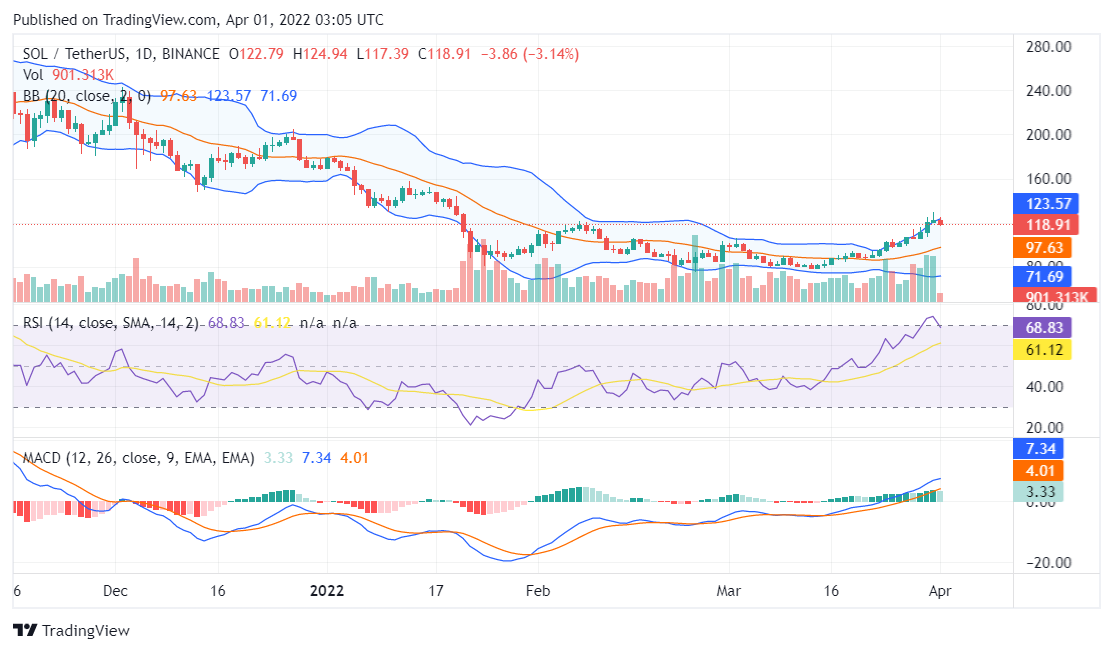Click the histogram 3.33 value badge
This screenshot has height=652, width=1113.
tap(1040, 491)
